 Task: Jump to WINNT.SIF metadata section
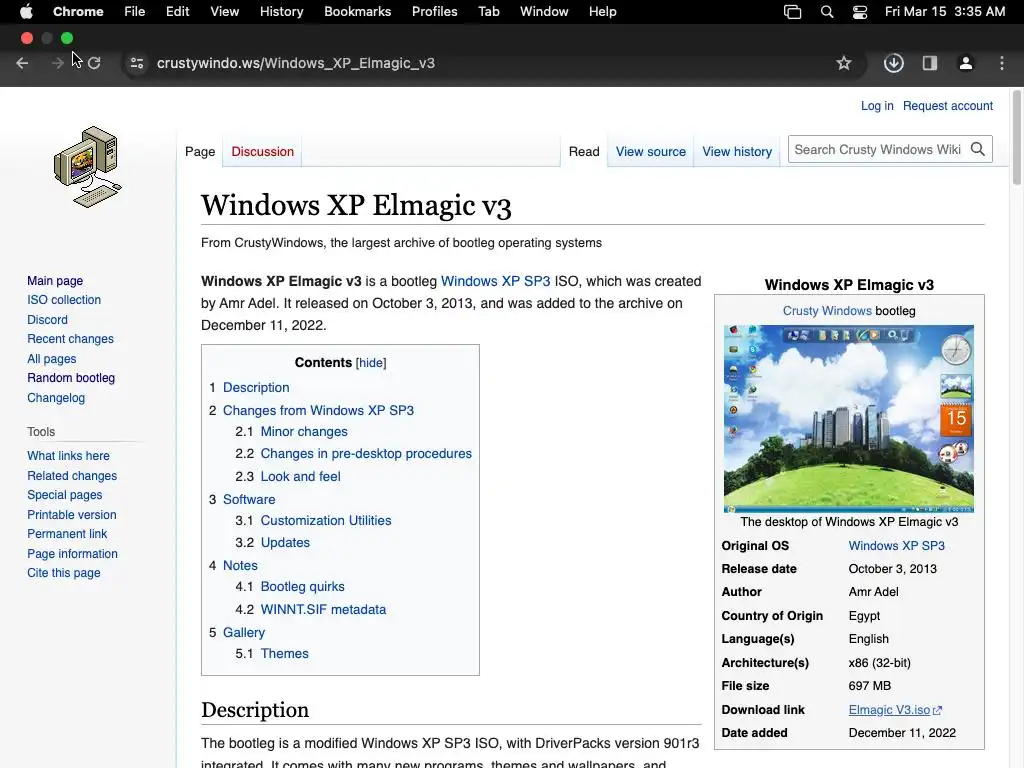click(323, 609)
